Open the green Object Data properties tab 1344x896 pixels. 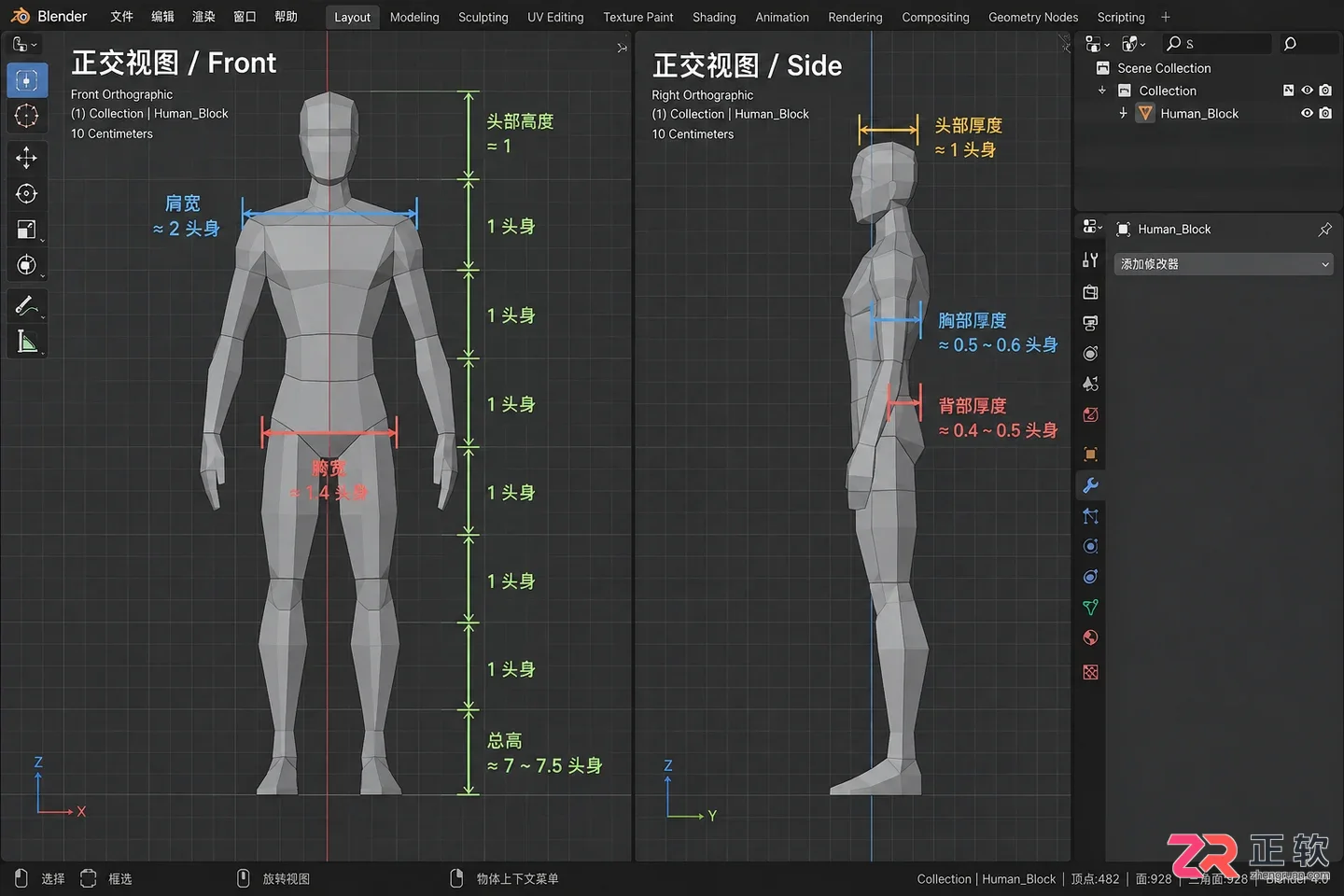coord(1090,608)
